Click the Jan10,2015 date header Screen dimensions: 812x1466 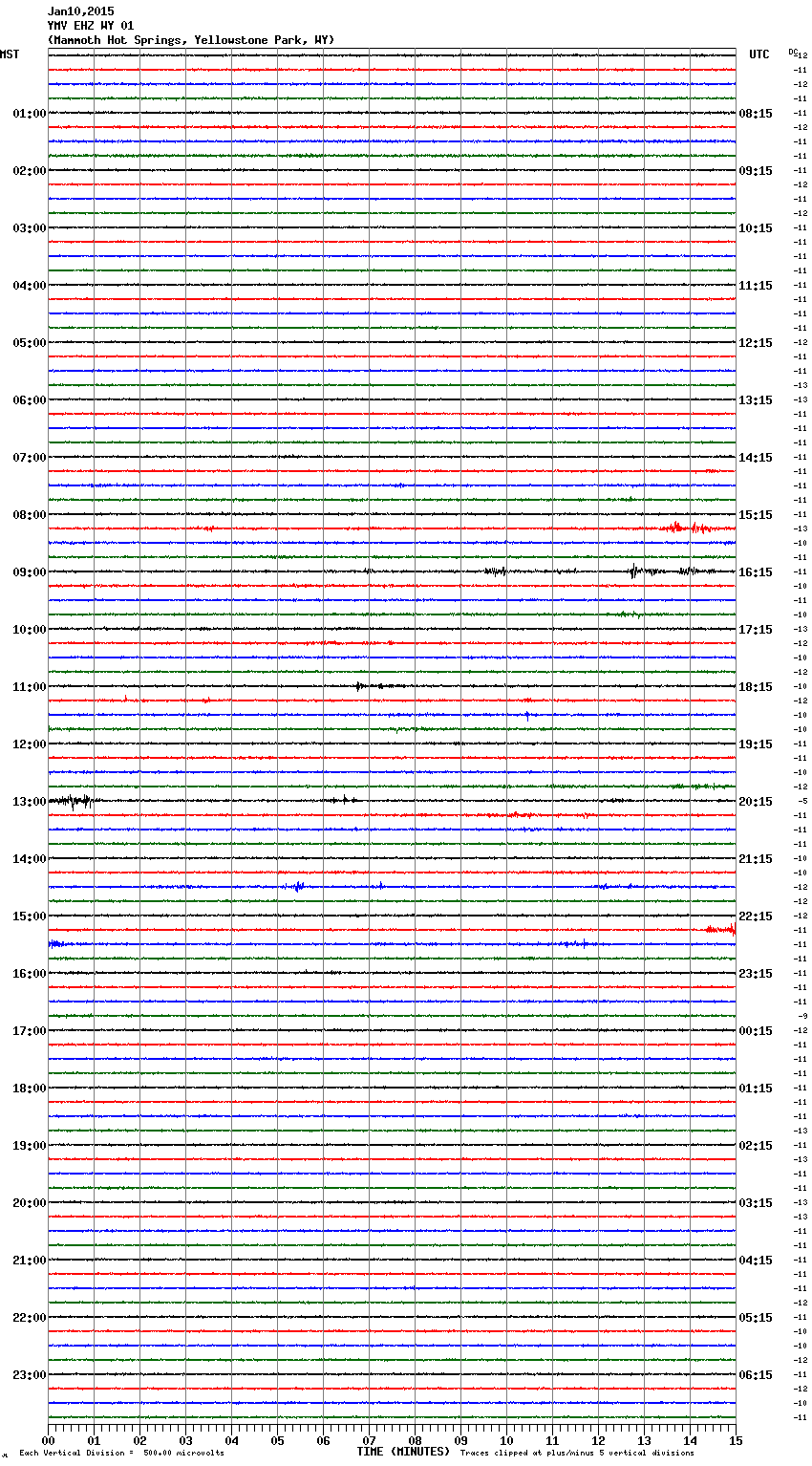[x=80, y=11]
